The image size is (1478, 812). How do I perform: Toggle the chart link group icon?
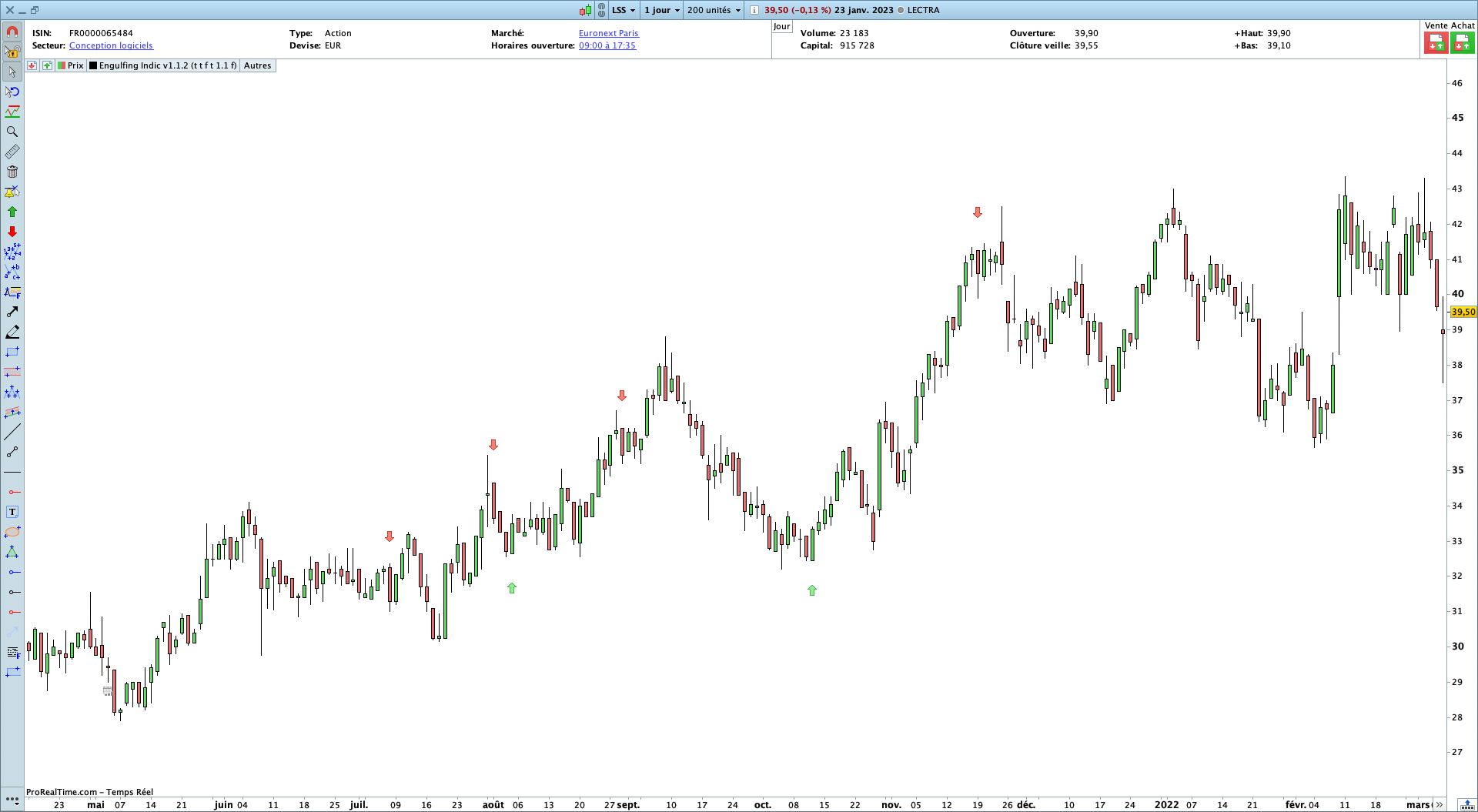point(601,10)
